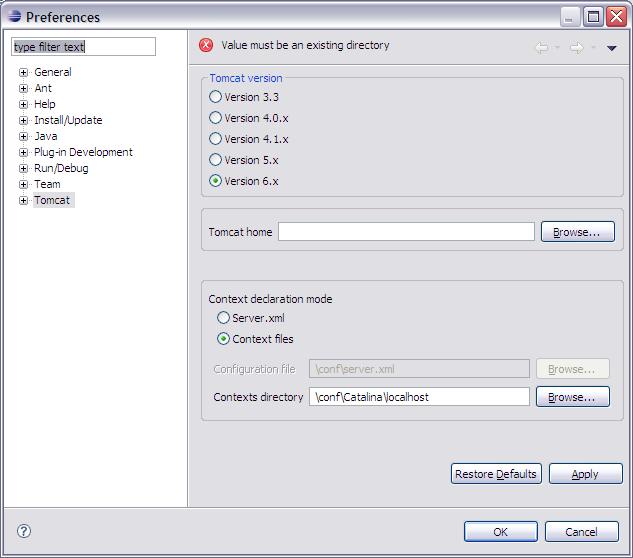Screen dimensions: 633x558
Task: Click the red error icon in header
Action: (206, 45)
